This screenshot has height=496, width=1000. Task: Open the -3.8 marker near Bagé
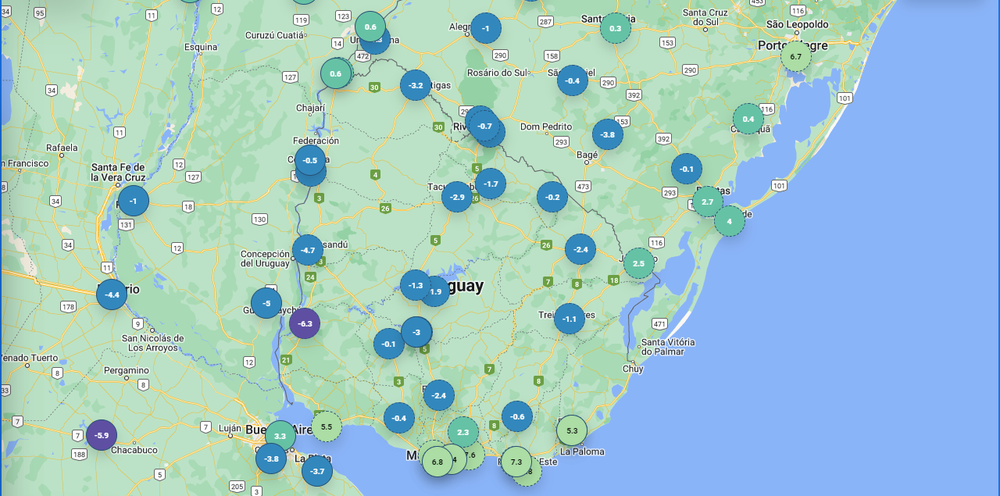608,135
